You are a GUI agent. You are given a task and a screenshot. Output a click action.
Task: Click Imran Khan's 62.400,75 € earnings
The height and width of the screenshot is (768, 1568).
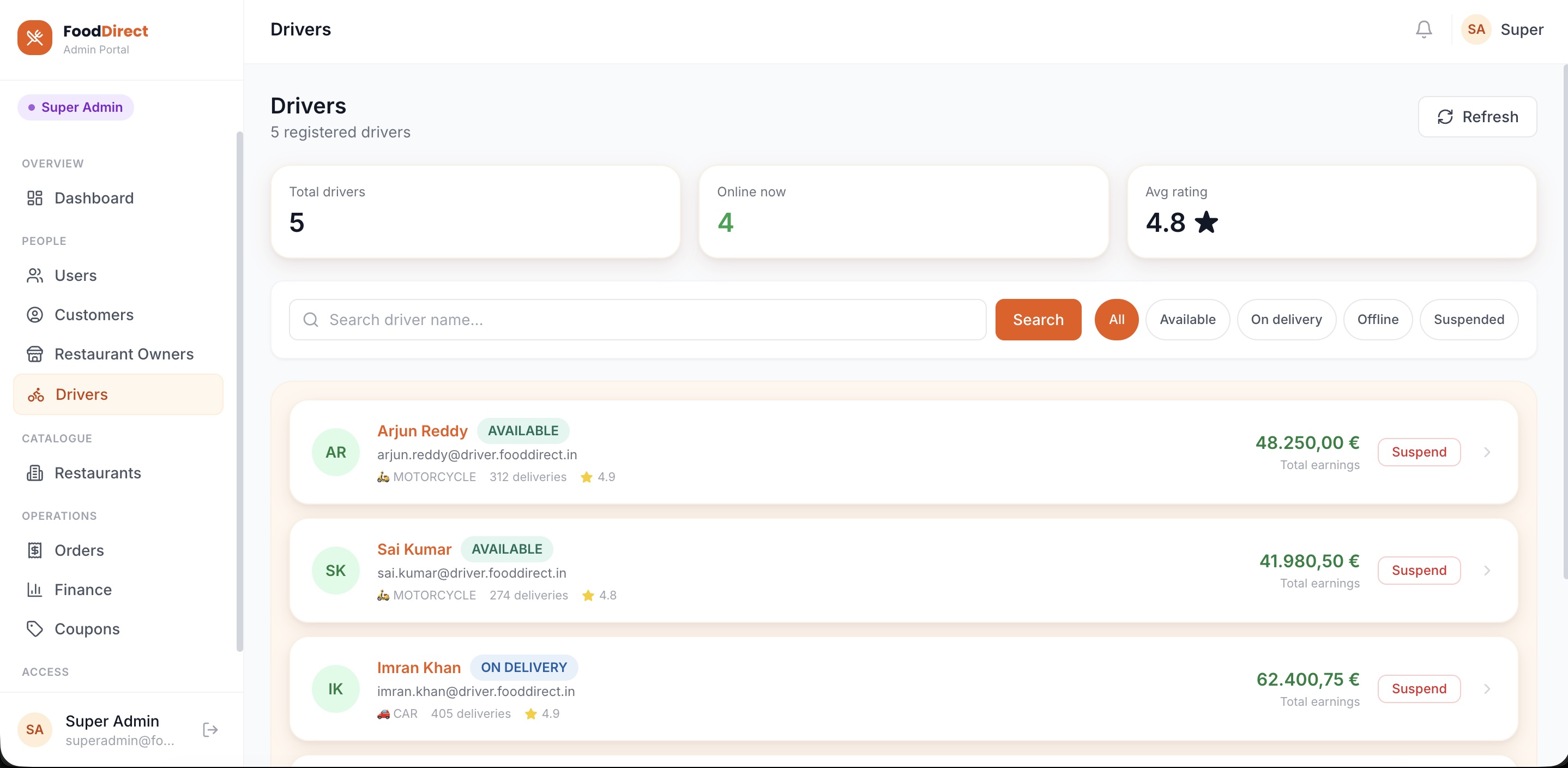pos(1307,680)
